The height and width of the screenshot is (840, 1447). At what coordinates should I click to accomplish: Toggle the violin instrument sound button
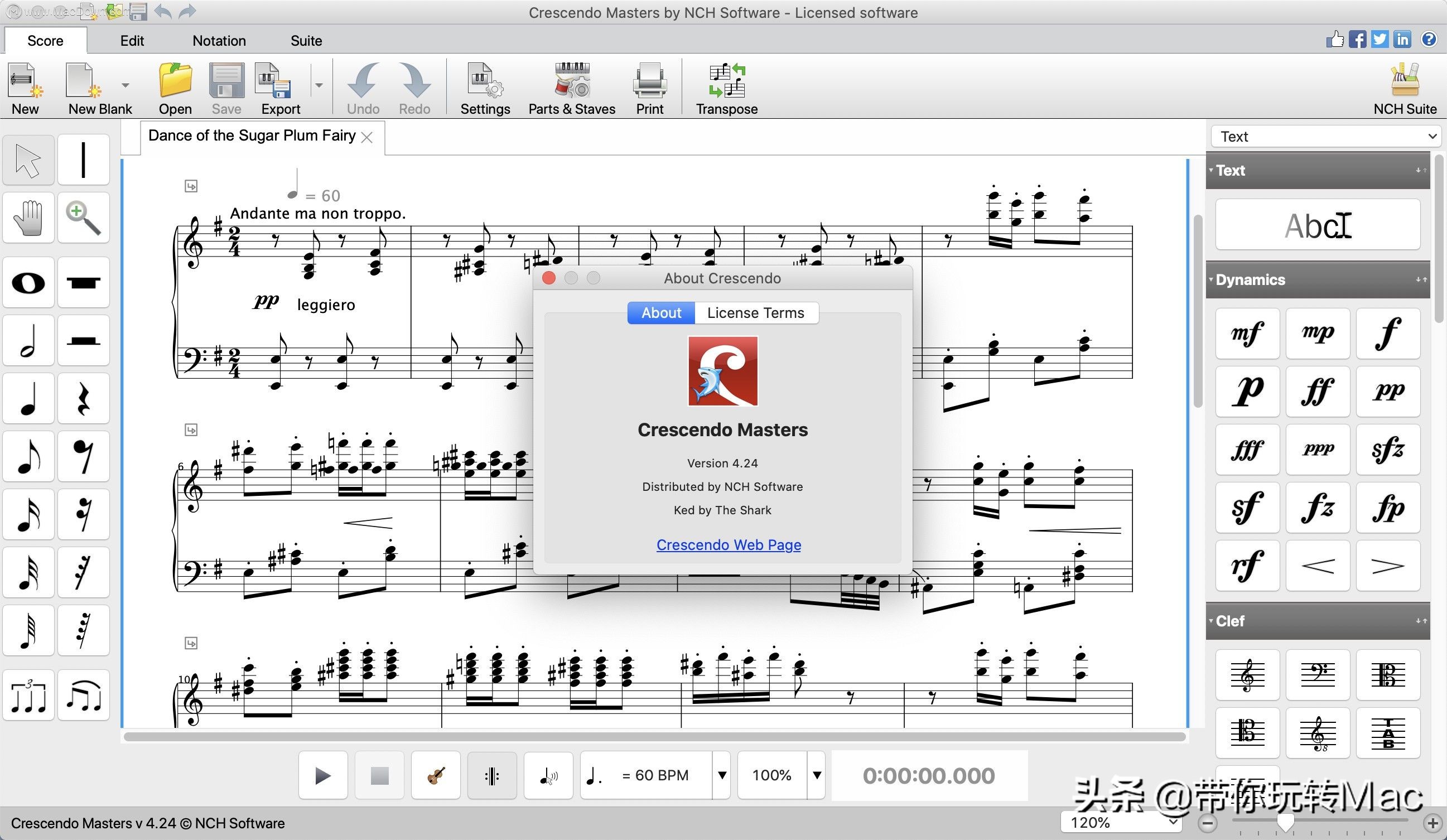[x=436, y=776]
